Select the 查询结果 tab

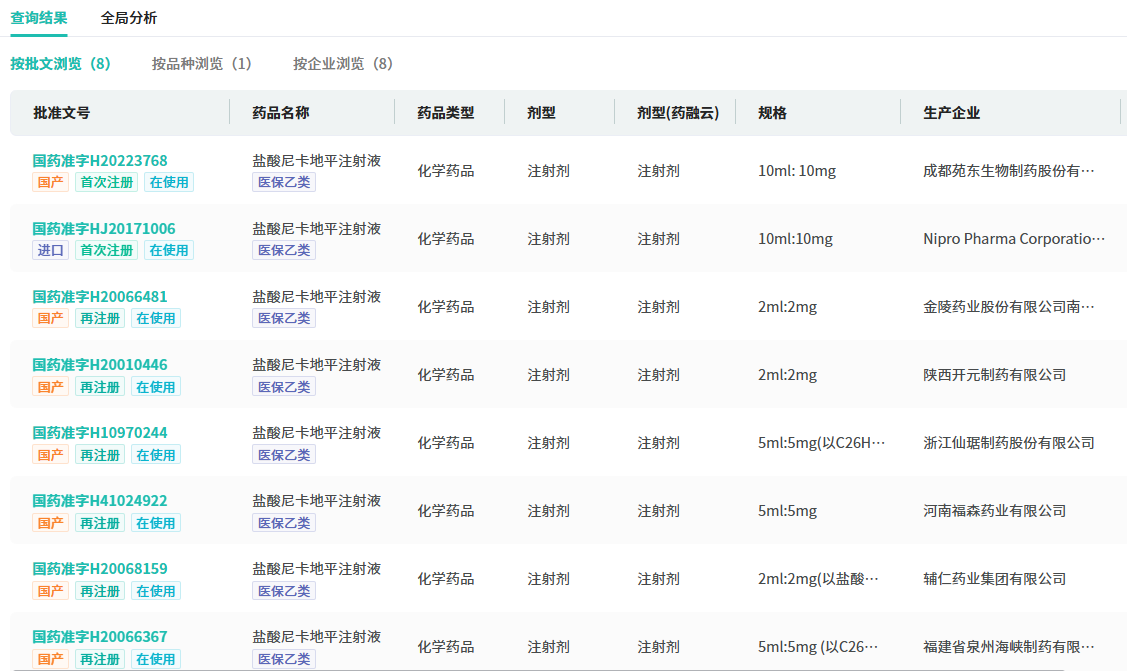[x=39, y=18]
